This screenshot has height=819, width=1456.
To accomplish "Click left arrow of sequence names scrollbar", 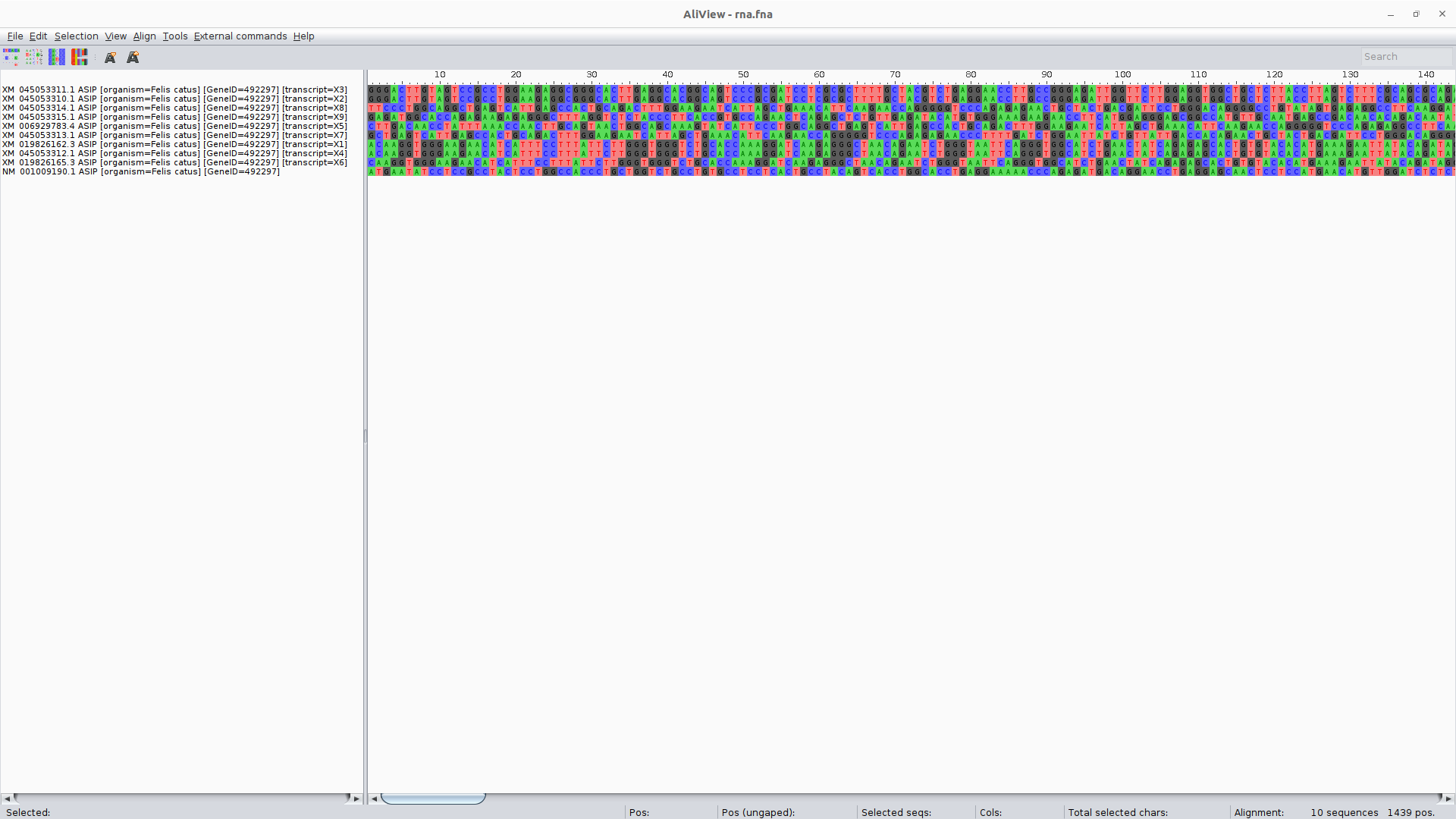I will (x=7, y=799).
